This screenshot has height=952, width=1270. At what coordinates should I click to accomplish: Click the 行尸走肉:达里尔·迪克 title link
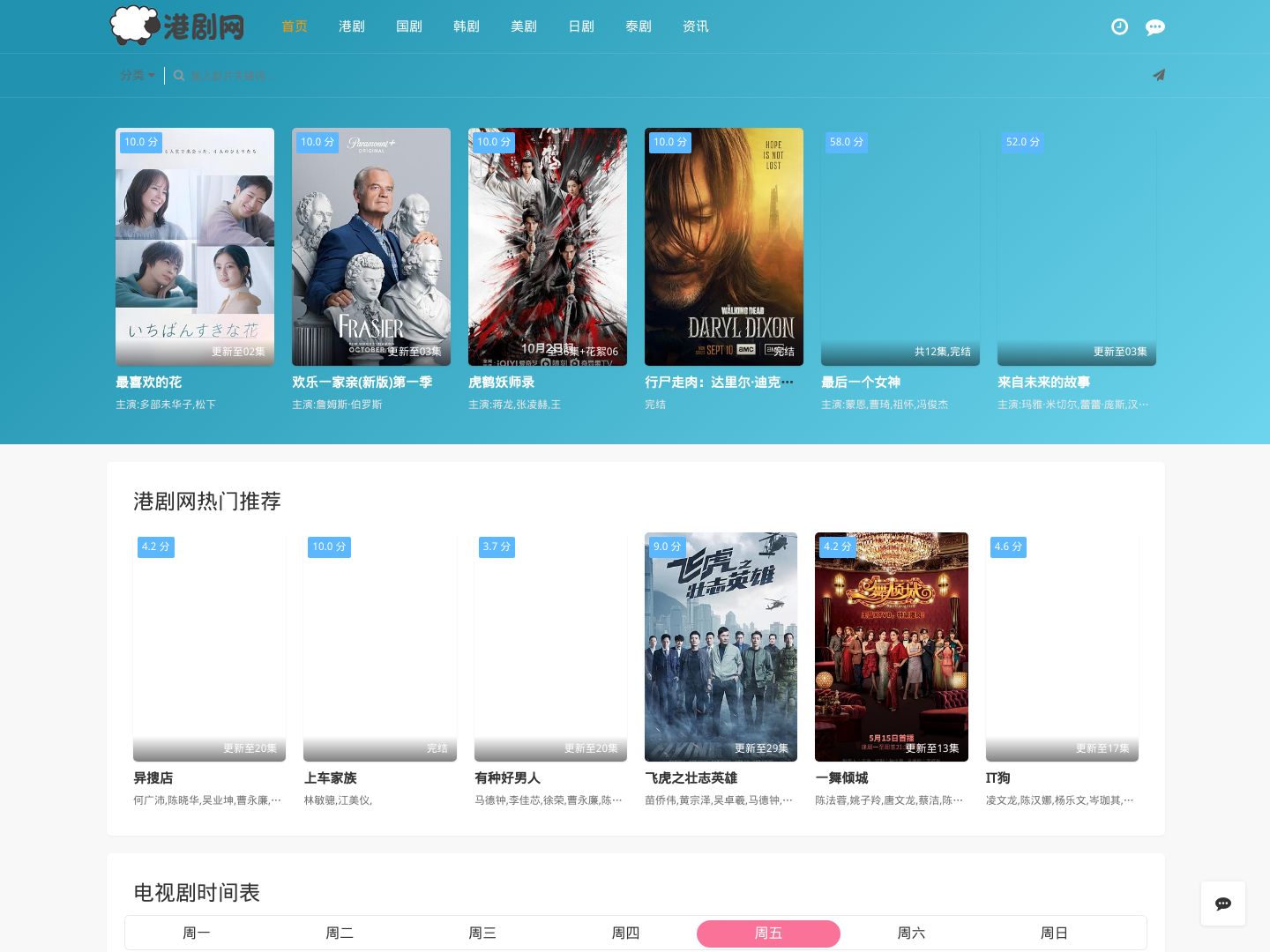point(719,382)
